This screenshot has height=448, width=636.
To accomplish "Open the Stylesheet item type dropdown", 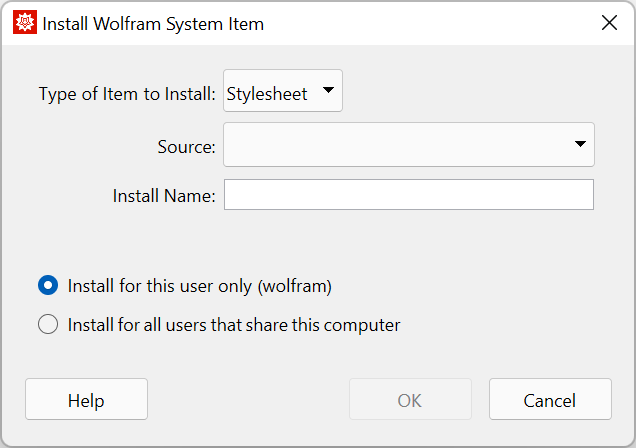I will (283, 94).
